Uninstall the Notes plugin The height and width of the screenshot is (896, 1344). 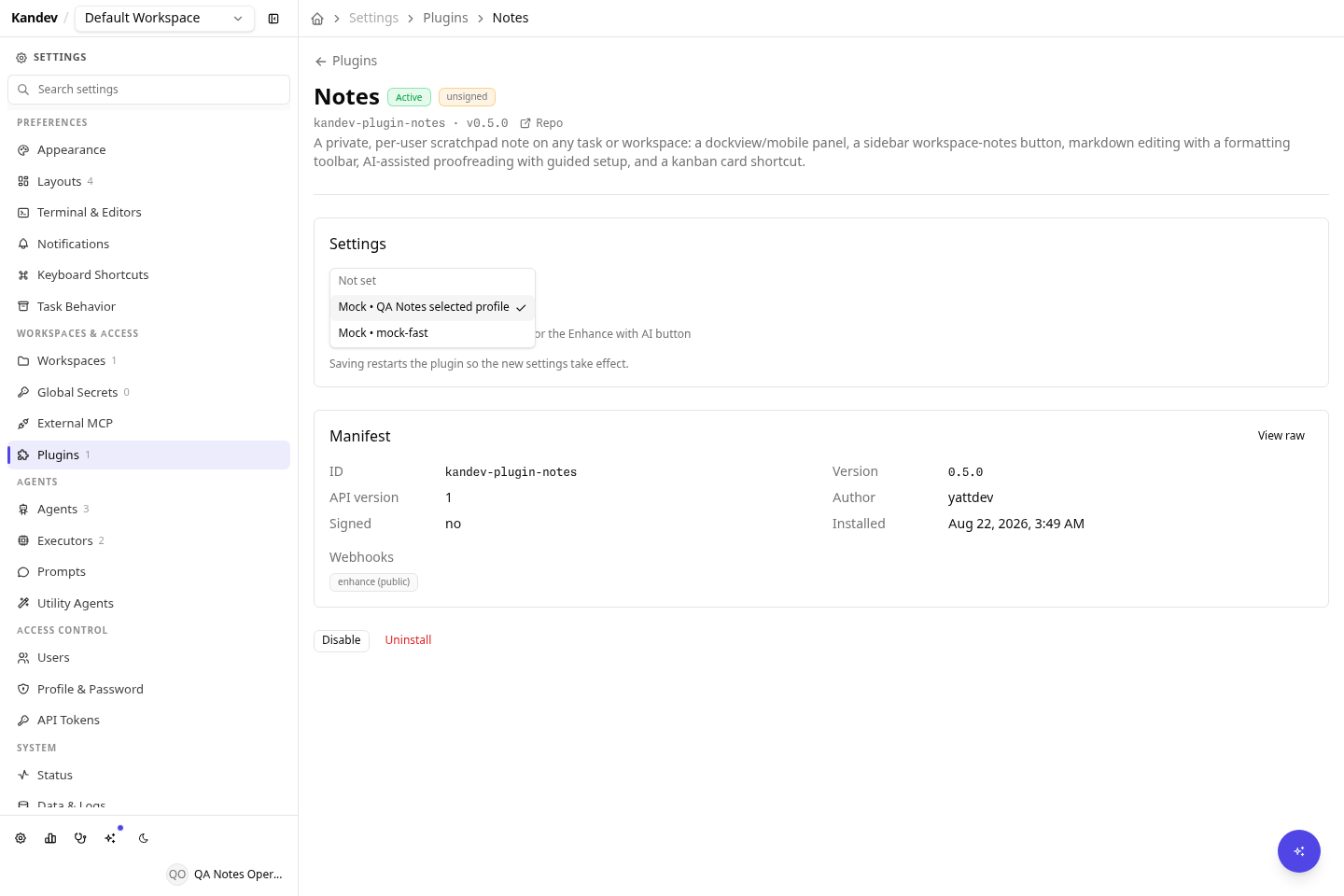tap(408, 640)
